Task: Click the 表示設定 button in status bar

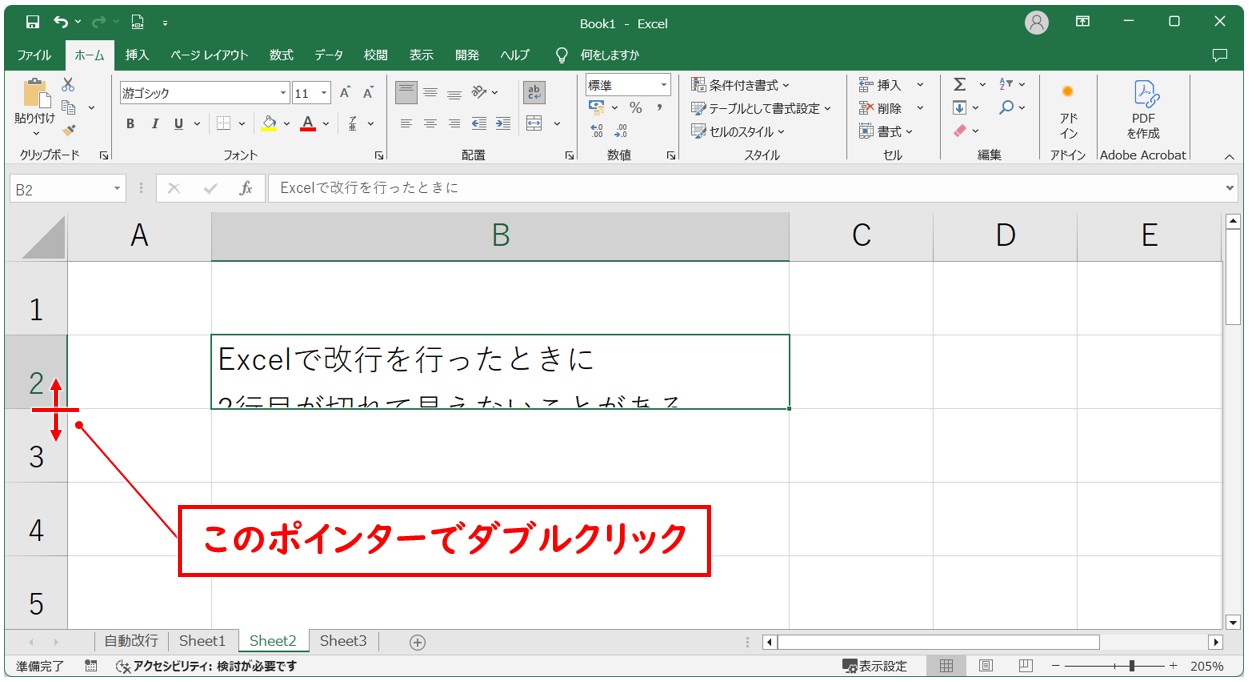Action: pos(875,666)
